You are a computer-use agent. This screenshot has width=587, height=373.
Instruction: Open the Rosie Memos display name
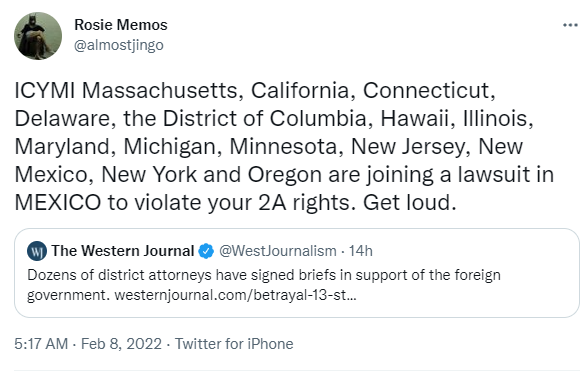click(x=121, y=25)
